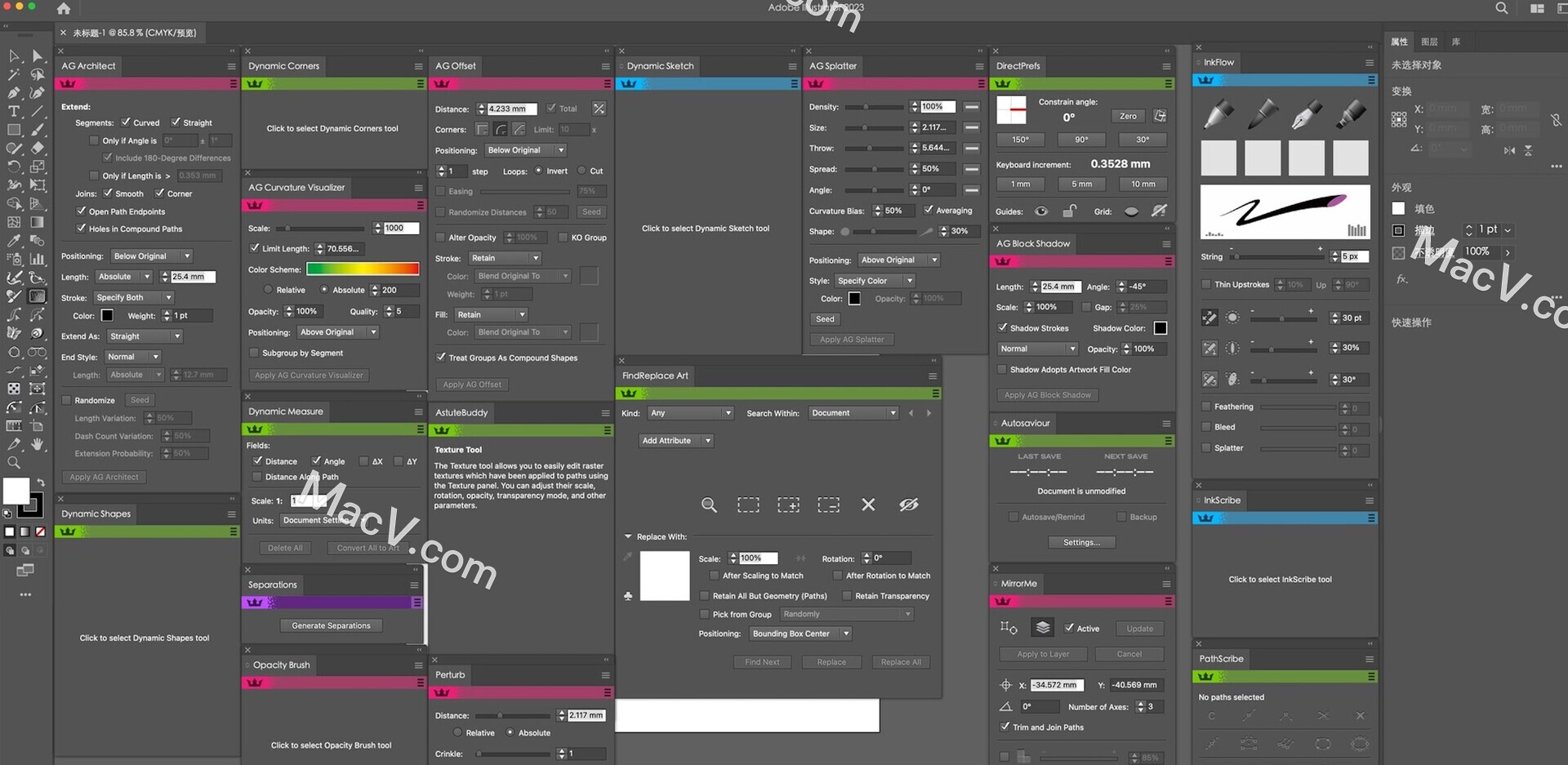
Task: Enable Randomize in AG Architect
Action: (67, 400)
